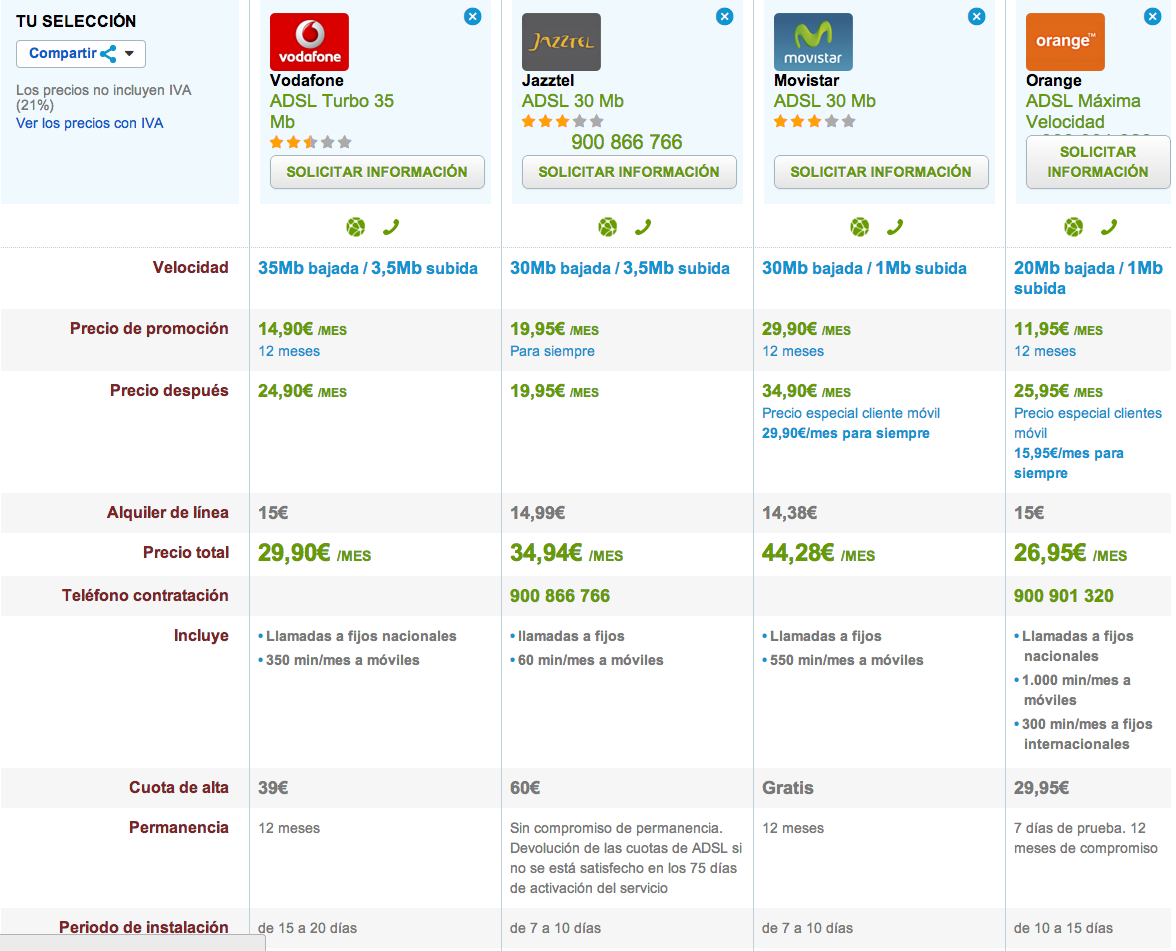Click Movistar 'Gratis' signup fee
This screenshot has height=951, width=1176.
(x=788, y=788)
